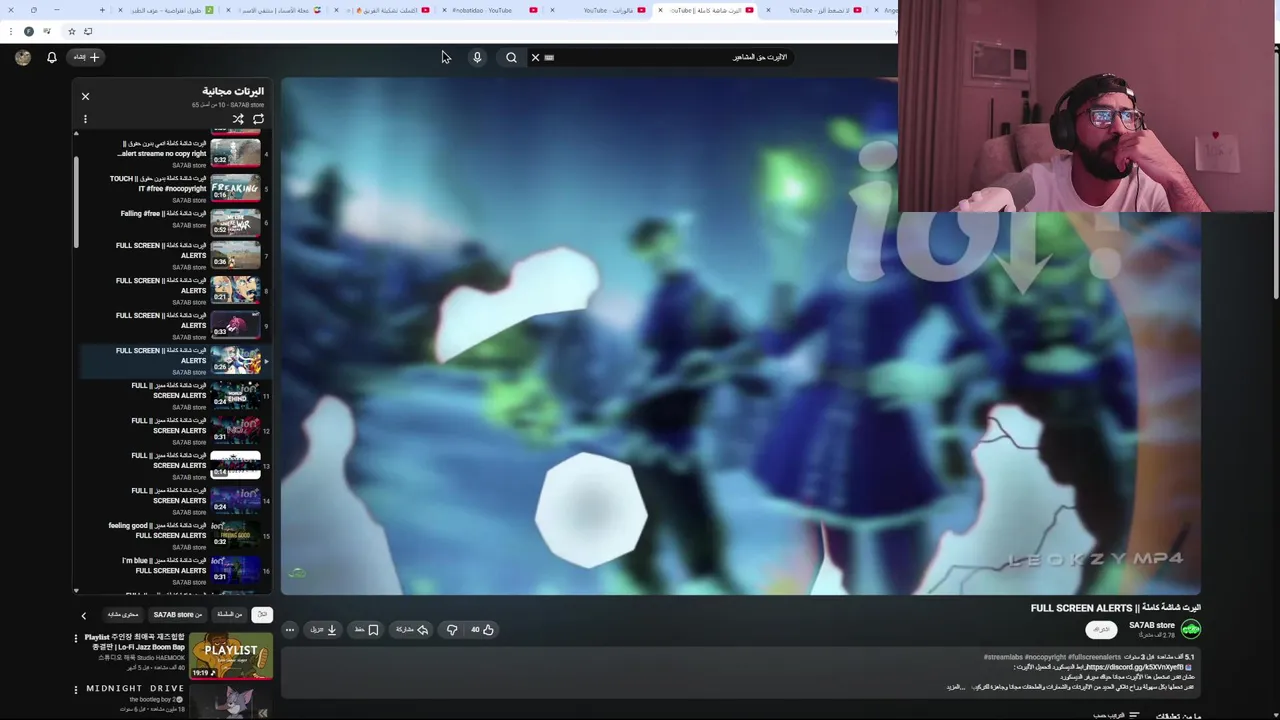Open Lo-Fi Jazz Boom Bap playlist thumbnail
The image size is (1280, 720).
(x=231, y=655)
